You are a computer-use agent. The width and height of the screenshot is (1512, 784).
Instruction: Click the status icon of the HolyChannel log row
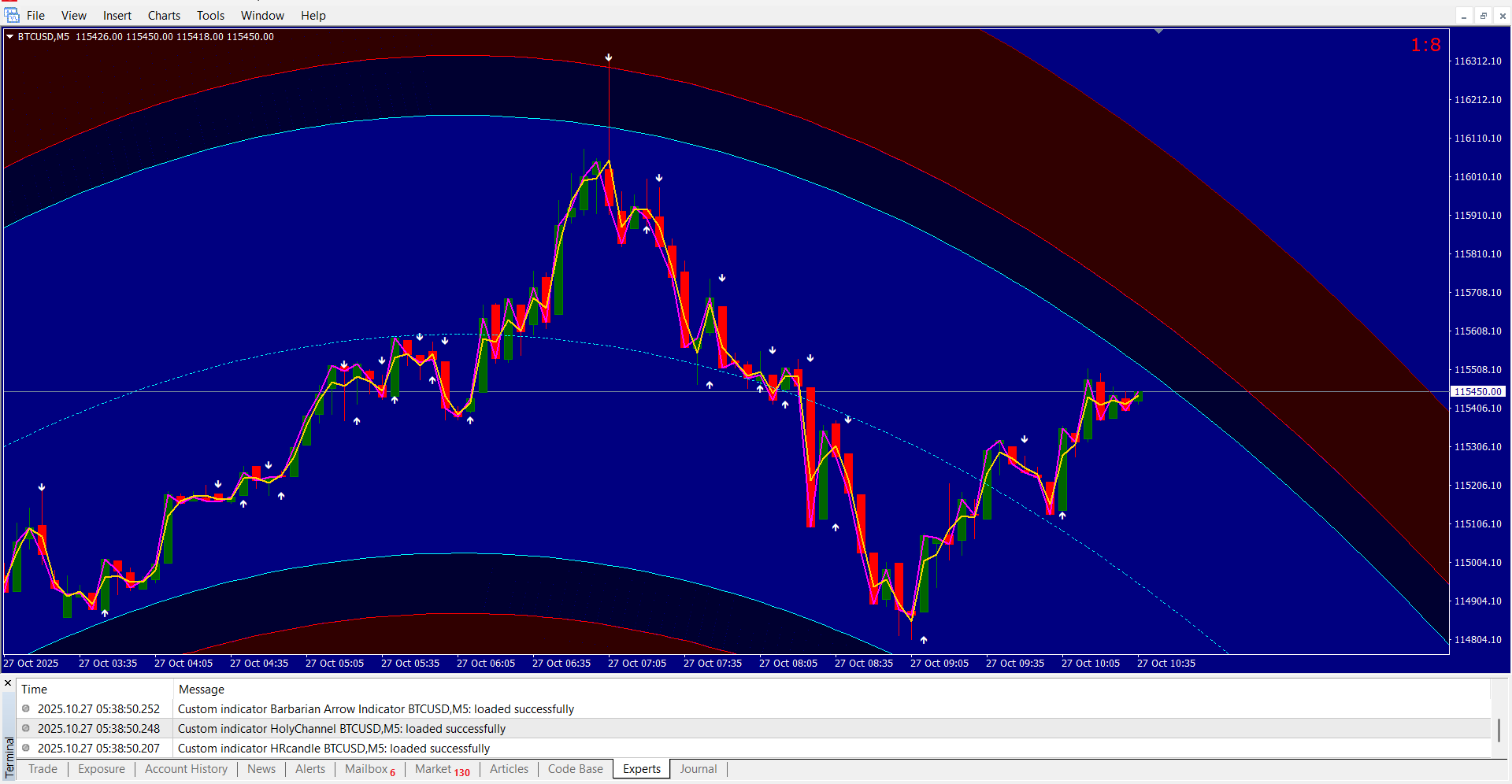tap(26, 728)
